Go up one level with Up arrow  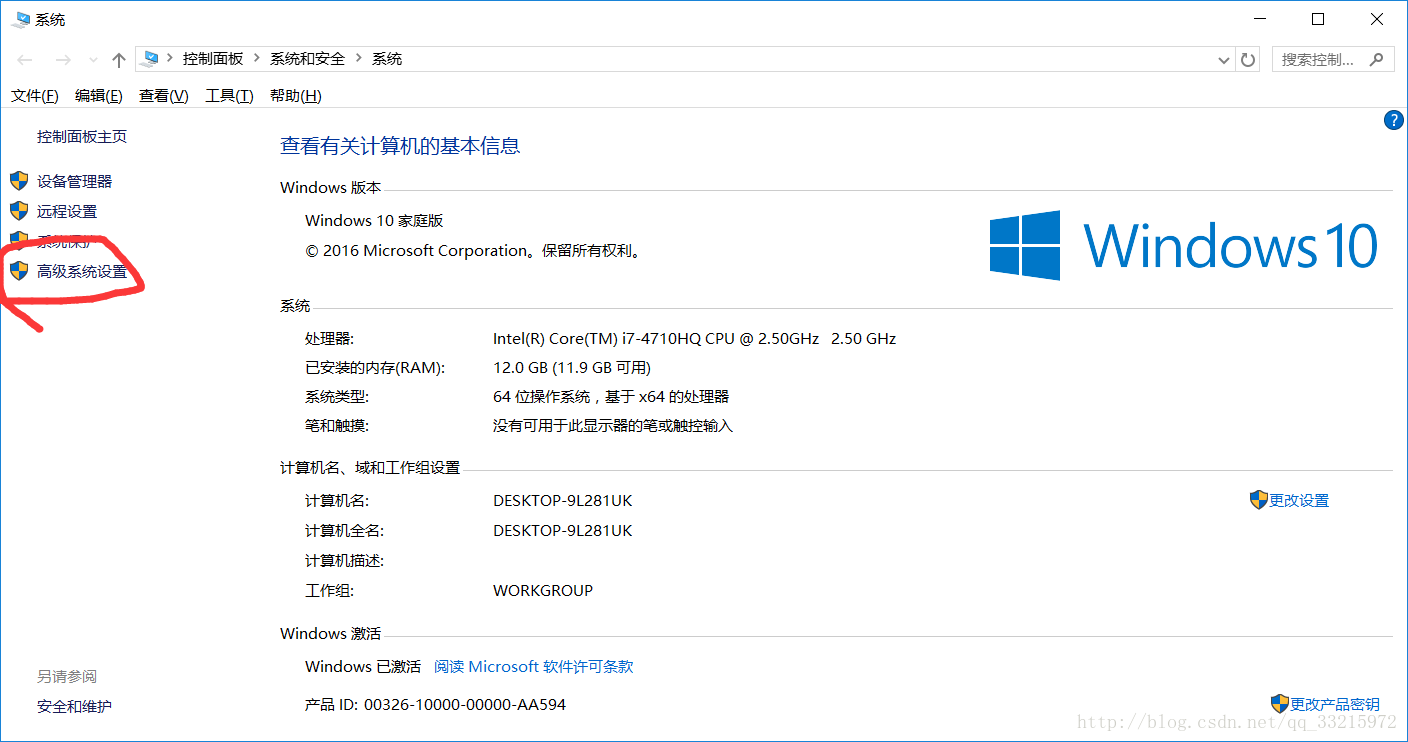coord(119,60)
